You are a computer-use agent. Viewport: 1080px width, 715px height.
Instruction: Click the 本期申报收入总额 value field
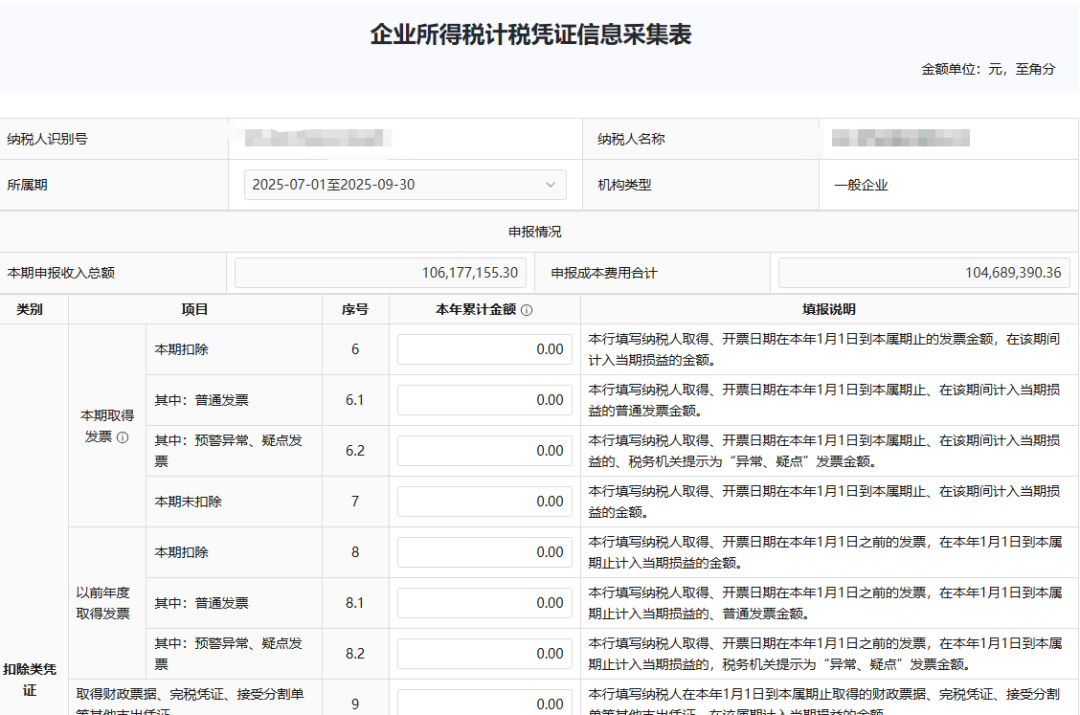point(380,273)
